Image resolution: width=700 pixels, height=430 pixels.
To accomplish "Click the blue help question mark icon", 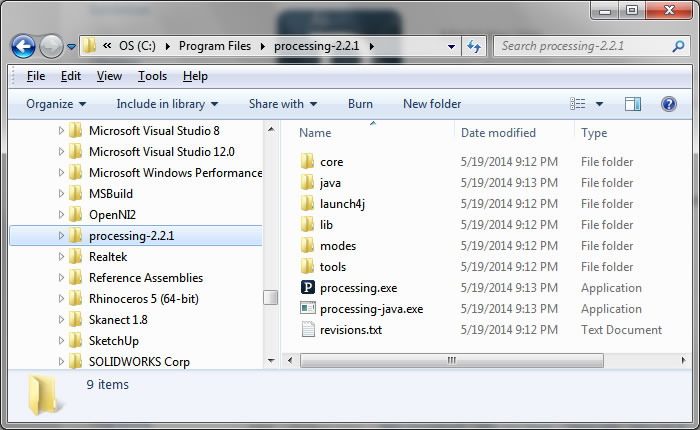I will [668, 104].
